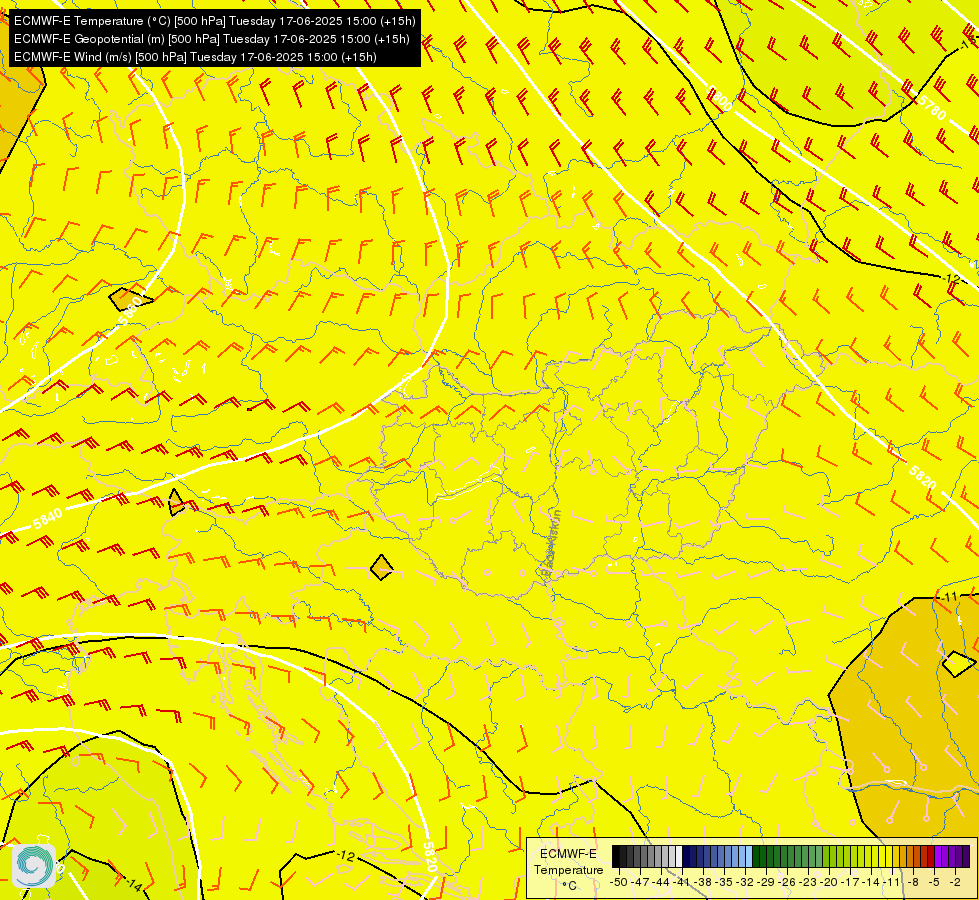Click the 5820 label on the right-side contour

(923, 478)
